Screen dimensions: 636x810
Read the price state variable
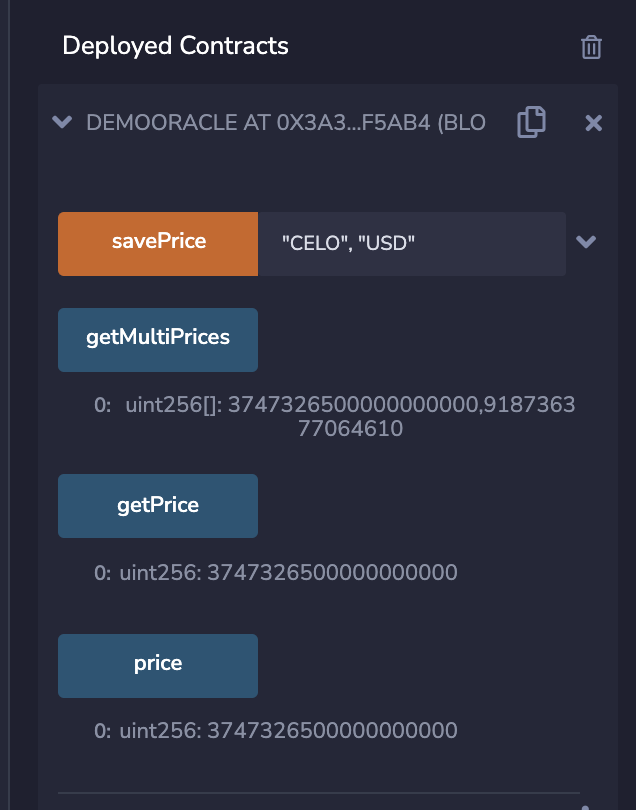click(157, 665)
